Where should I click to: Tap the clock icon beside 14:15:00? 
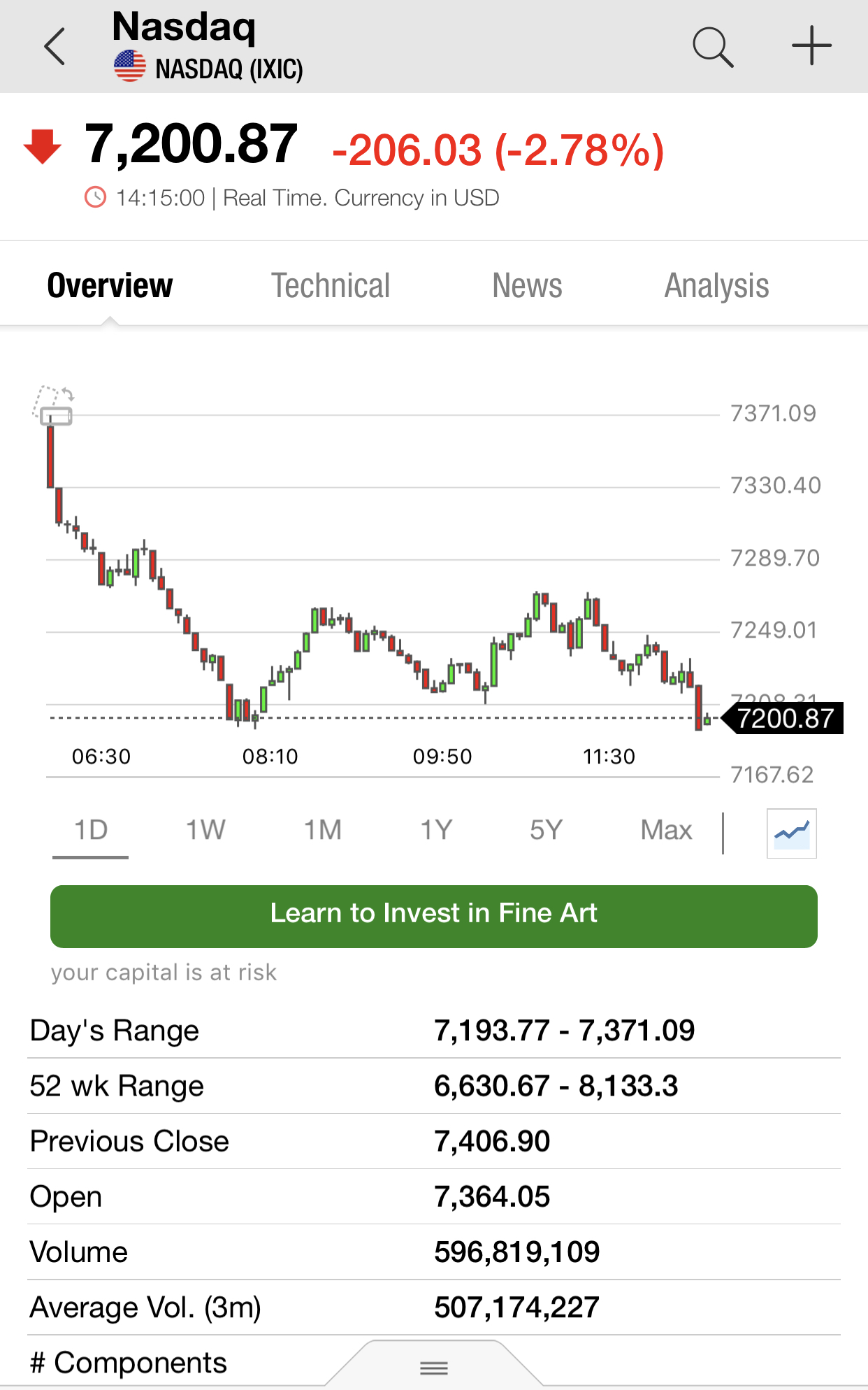point(95,198)
